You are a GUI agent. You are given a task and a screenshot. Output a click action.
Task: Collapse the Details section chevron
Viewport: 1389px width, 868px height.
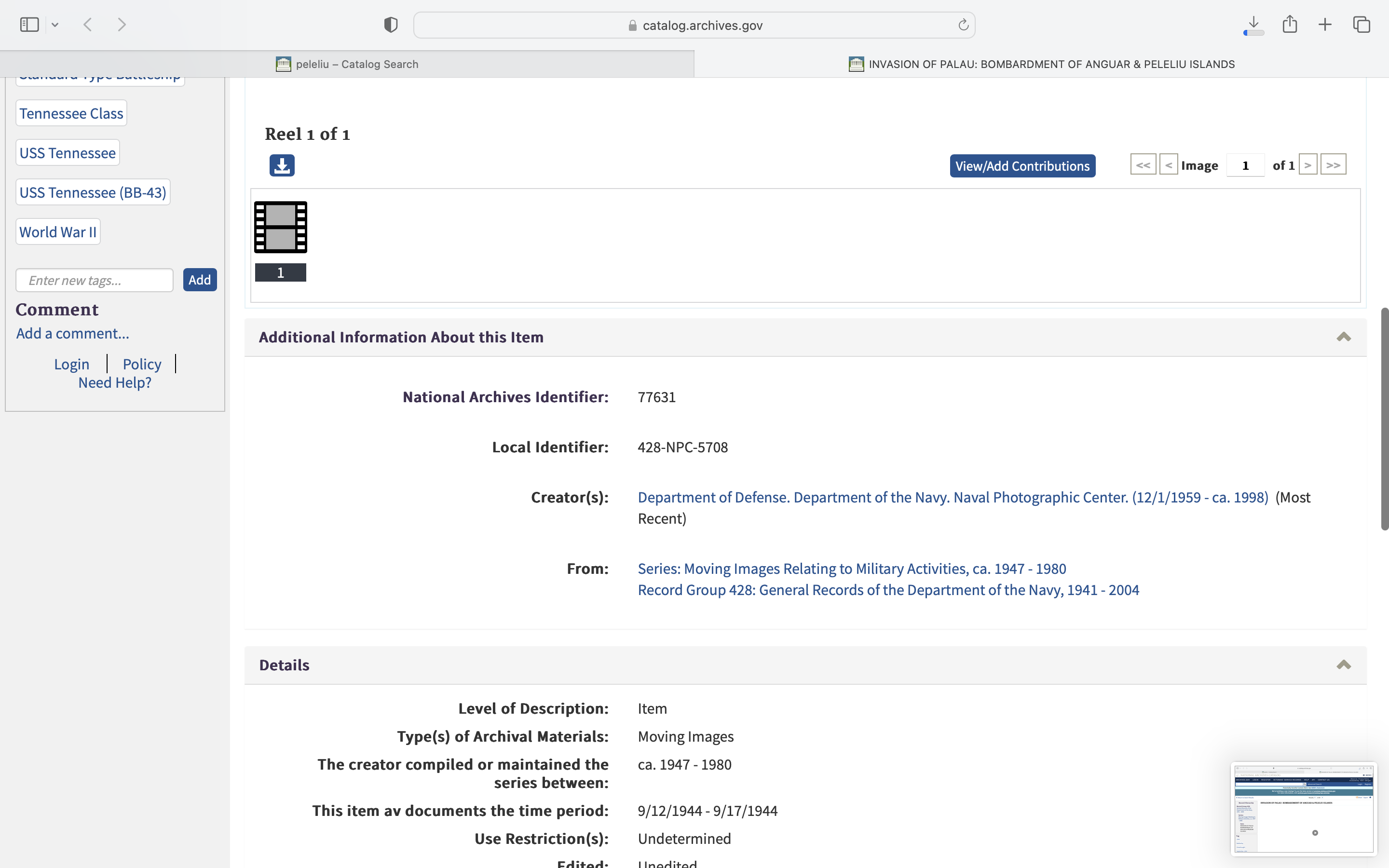pos(1343,665)
